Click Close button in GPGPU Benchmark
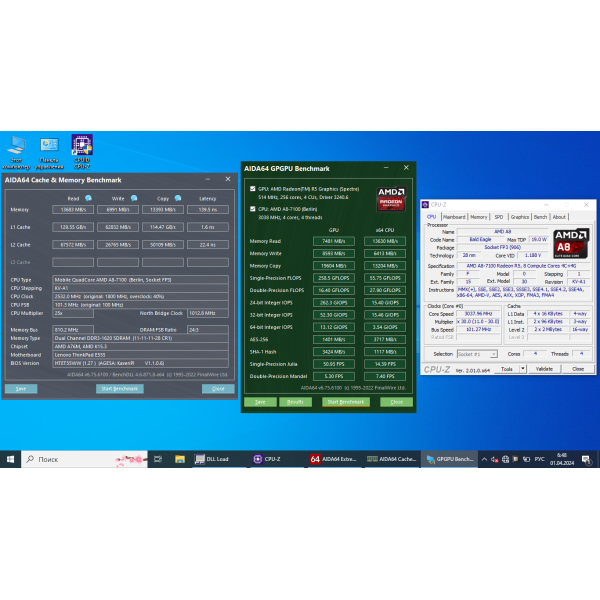 [396, 402]
